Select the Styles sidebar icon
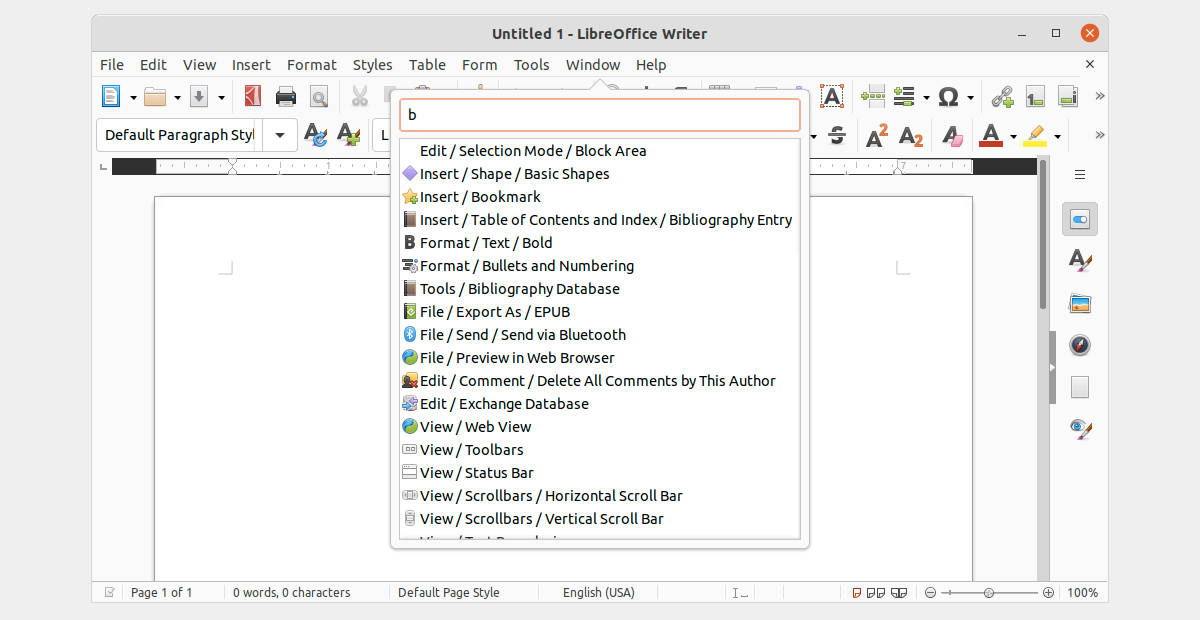 tap(1080, 260)
